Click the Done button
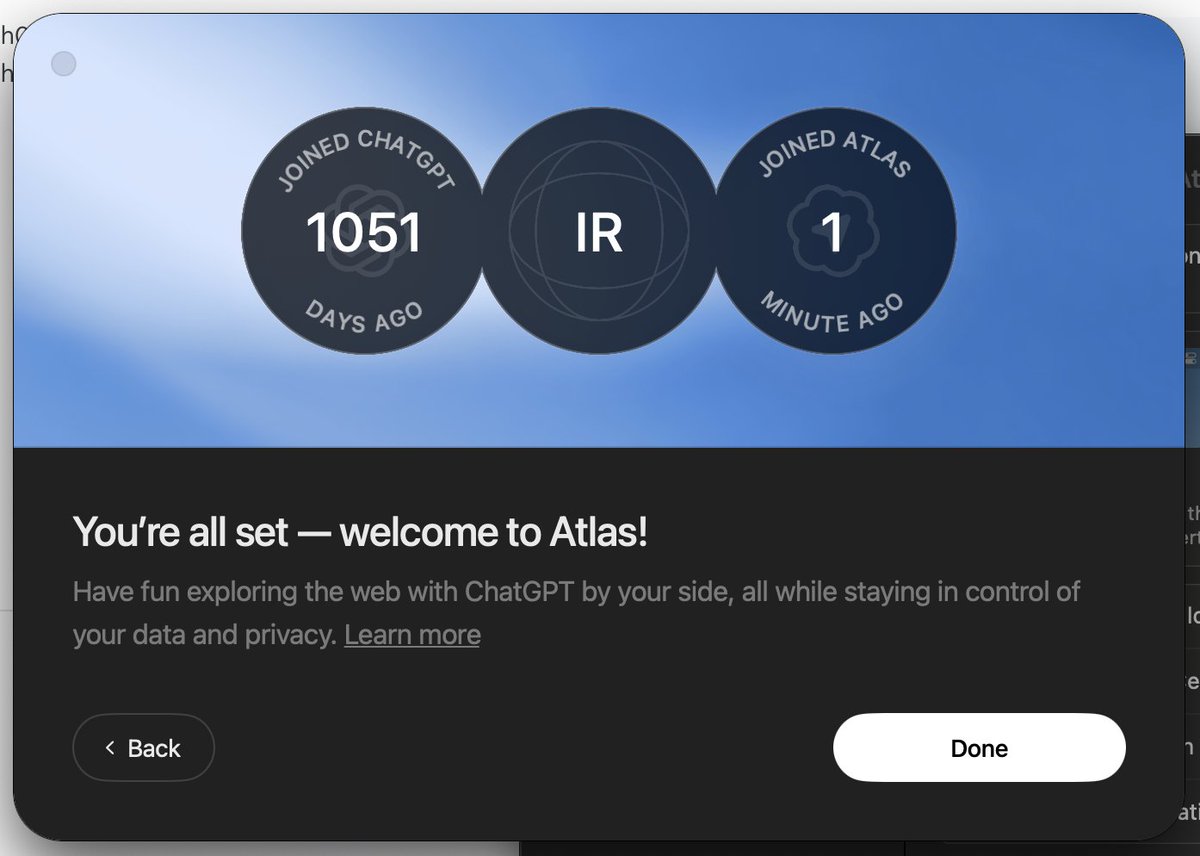The width and height of the screenshot is (1200, 856). (x=979, y=747)
